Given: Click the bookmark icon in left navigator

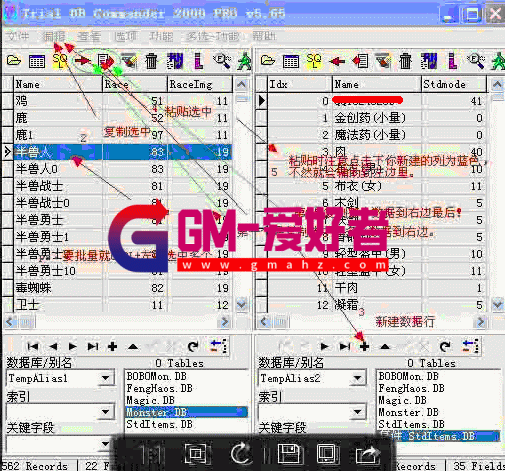Looking at the screenshot, I should pyautogui.click(x=219, y=346).
